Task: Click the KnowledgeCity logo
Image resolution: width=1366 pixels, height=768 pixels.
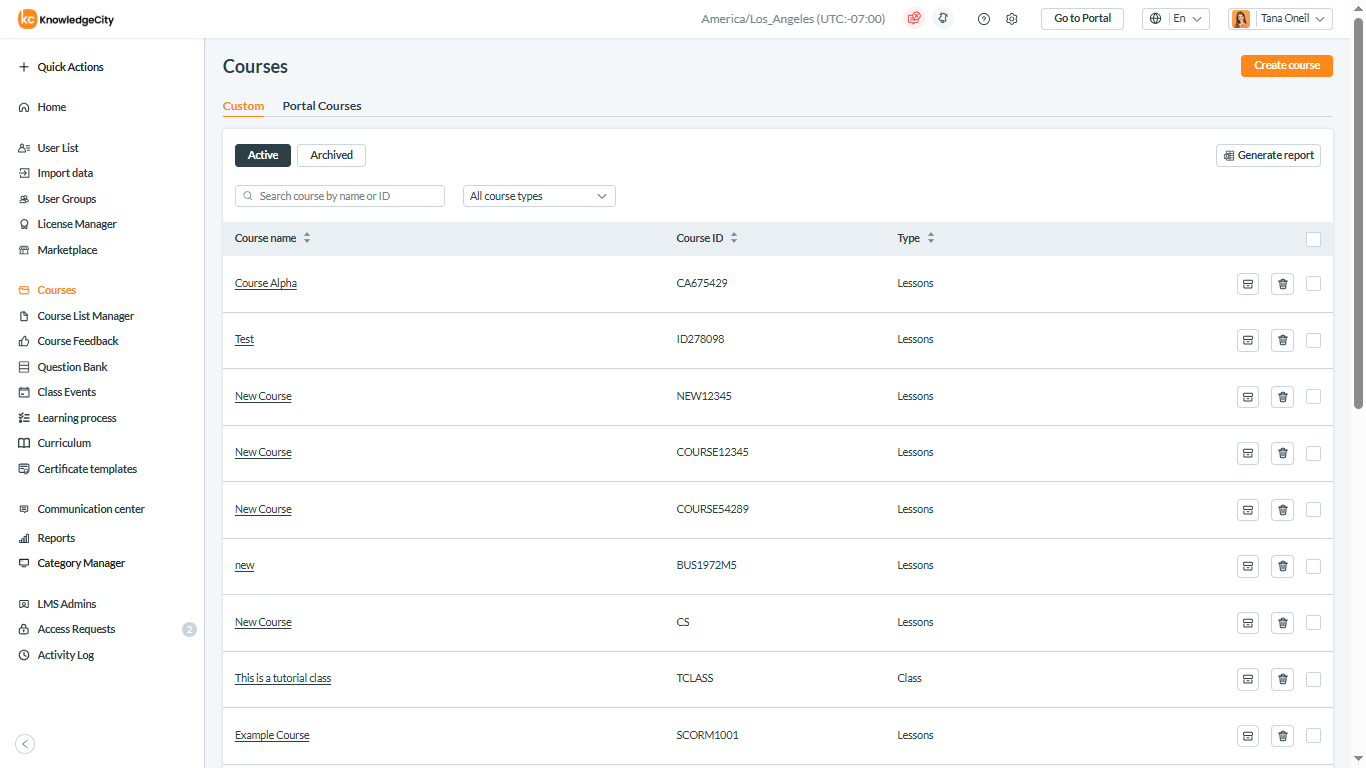Action: [x=66, y=19]
